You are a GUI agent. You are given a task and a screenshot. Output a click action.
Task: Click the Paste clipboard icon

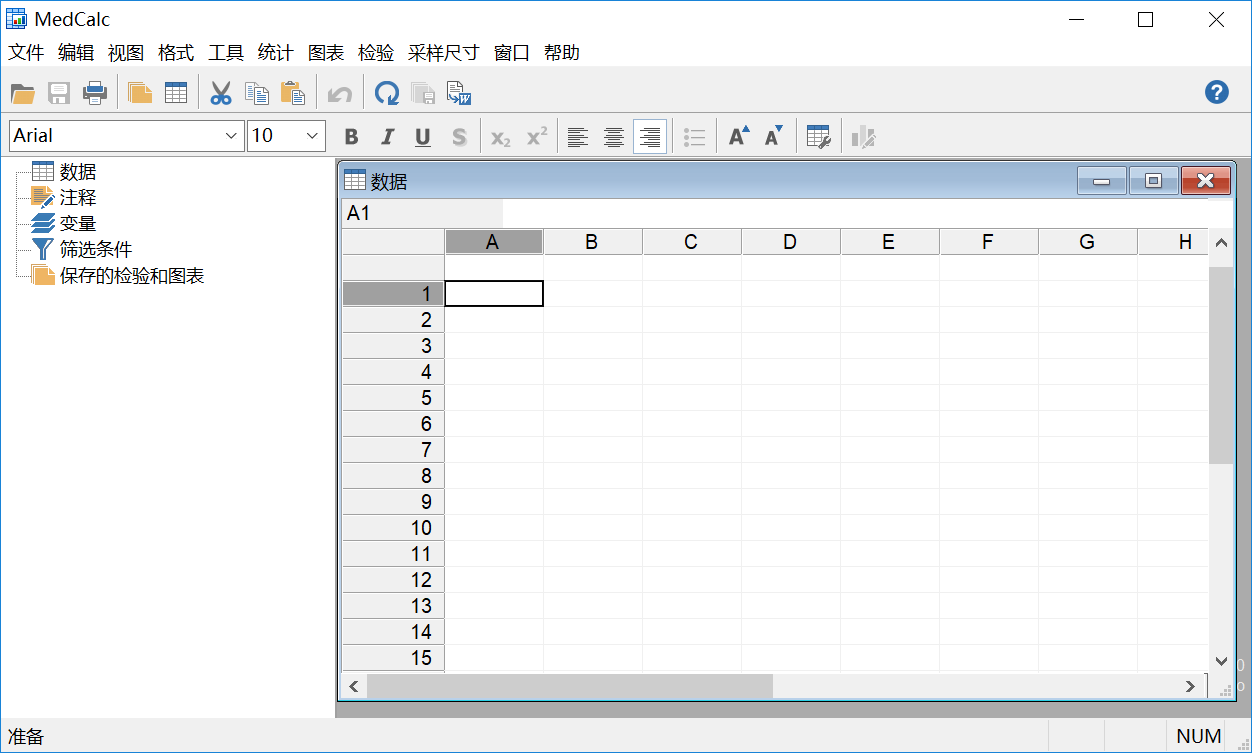tap(293, 94)
